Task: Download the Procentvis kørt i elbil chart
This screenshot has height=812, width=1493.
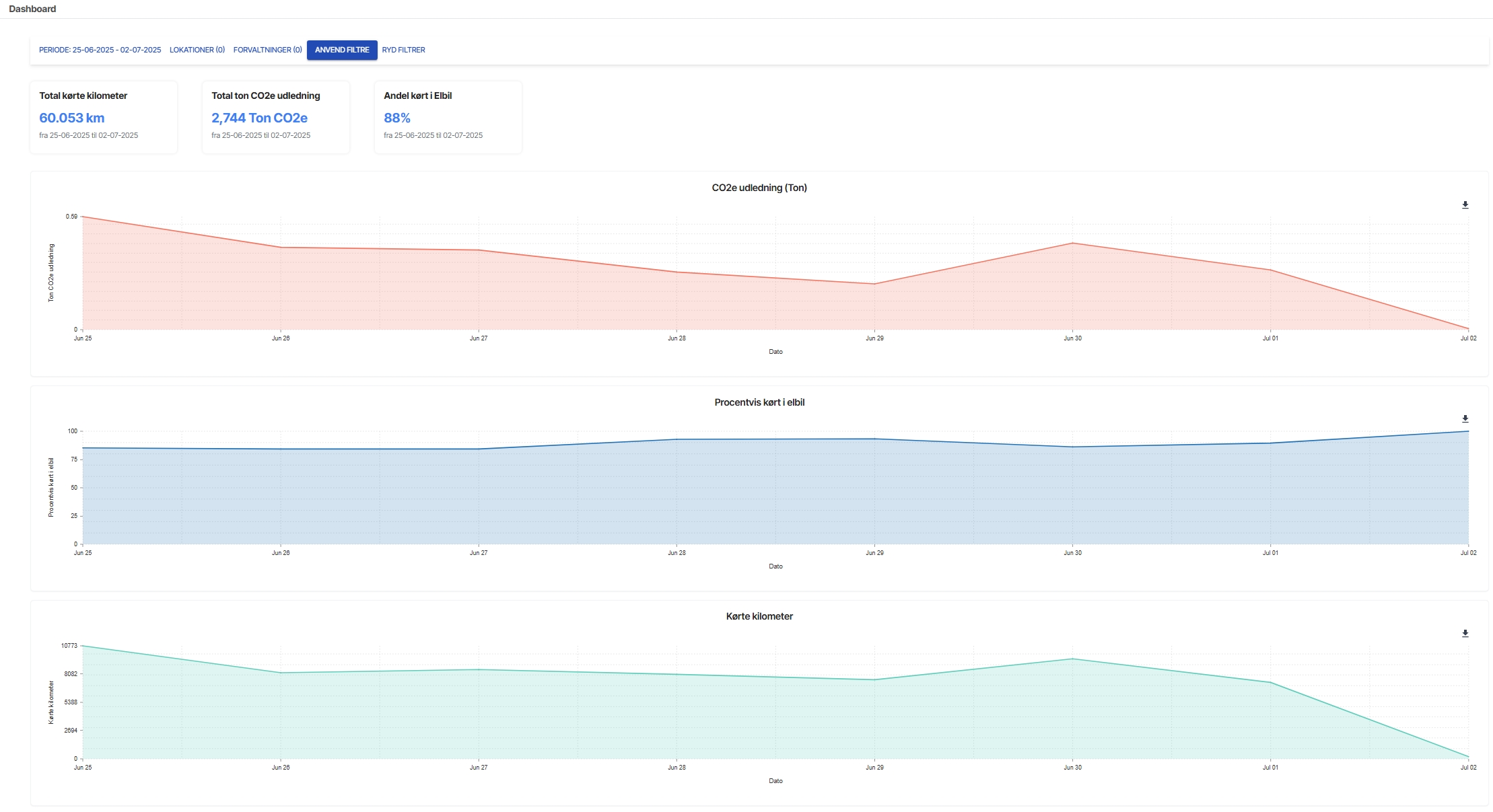Action: coord(1465,419)
